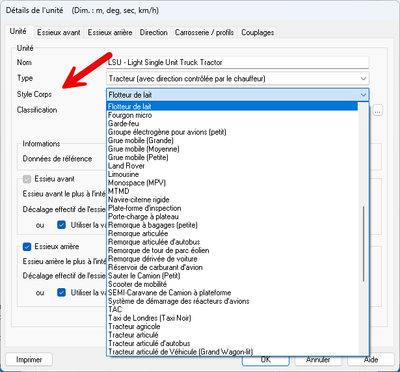Select 'Grue mobile (Petite)'
The image size is (400, 372).
click(232, 157)
